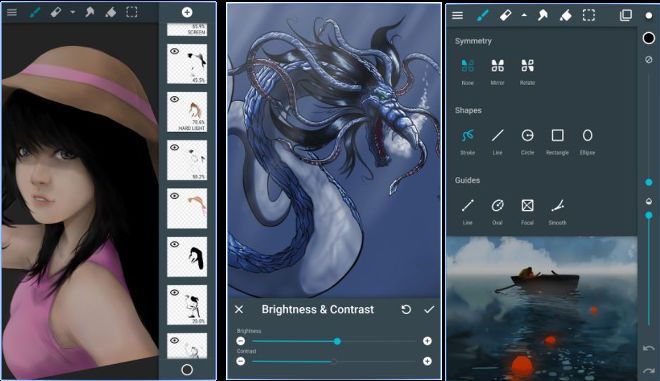Tap the small white dot at top right
The width and height of the screenshot is (660, 381).
tap(649, 16)
